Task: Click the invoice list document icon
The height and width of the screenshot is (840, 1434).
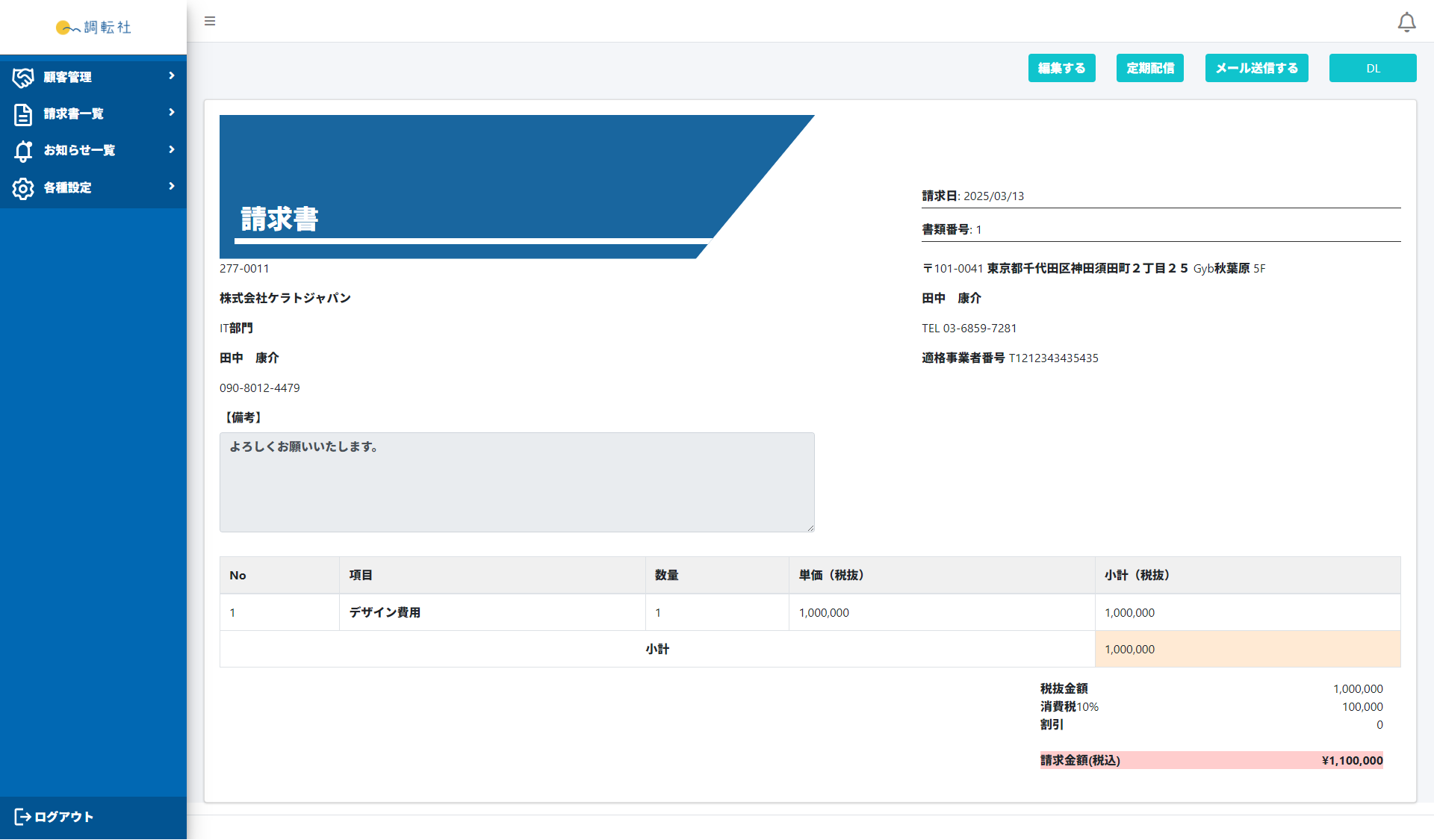Action: coord(23,114)
